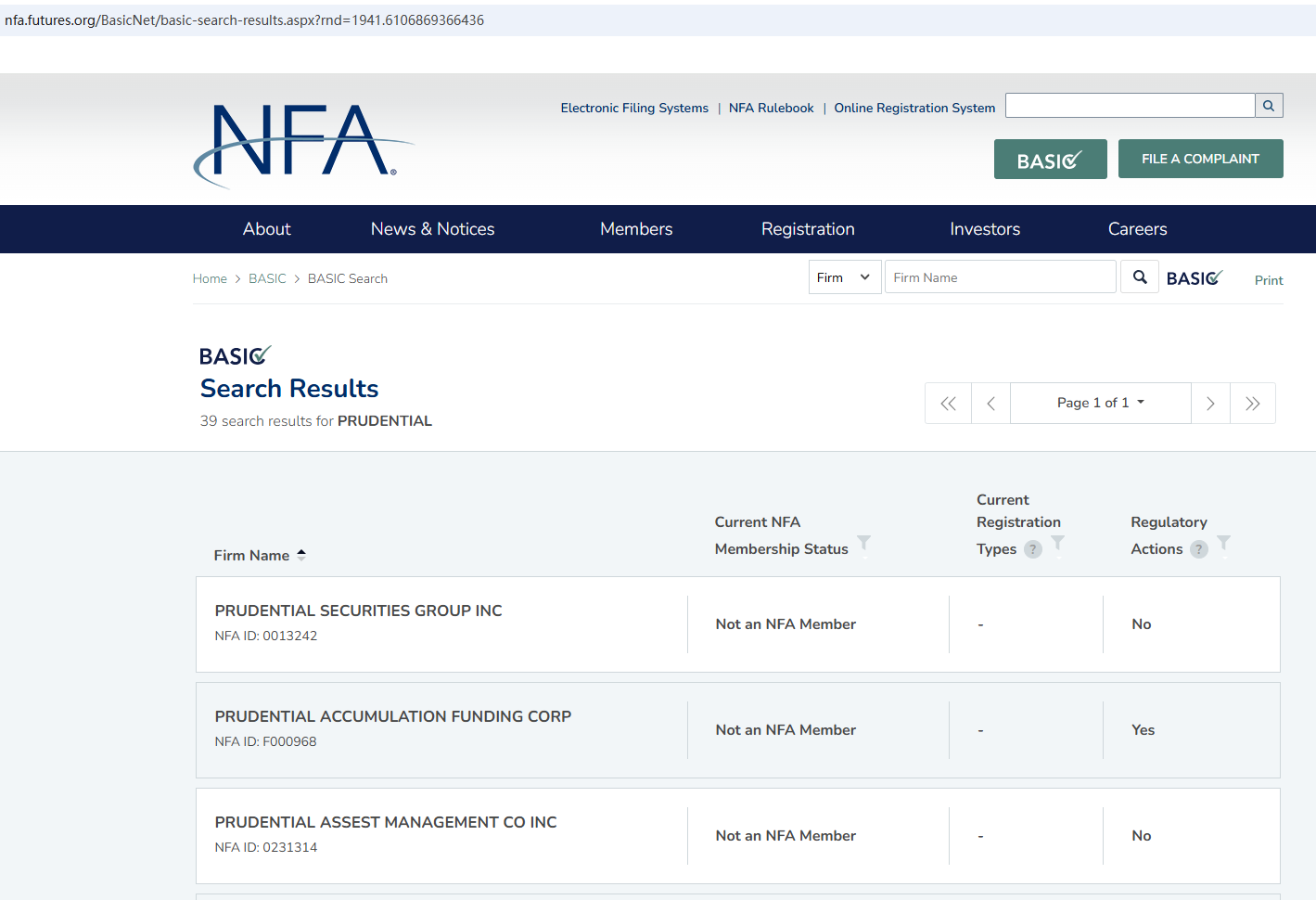
Task: Open the Electronic Filing Systems link
Action: coord(634,108)
